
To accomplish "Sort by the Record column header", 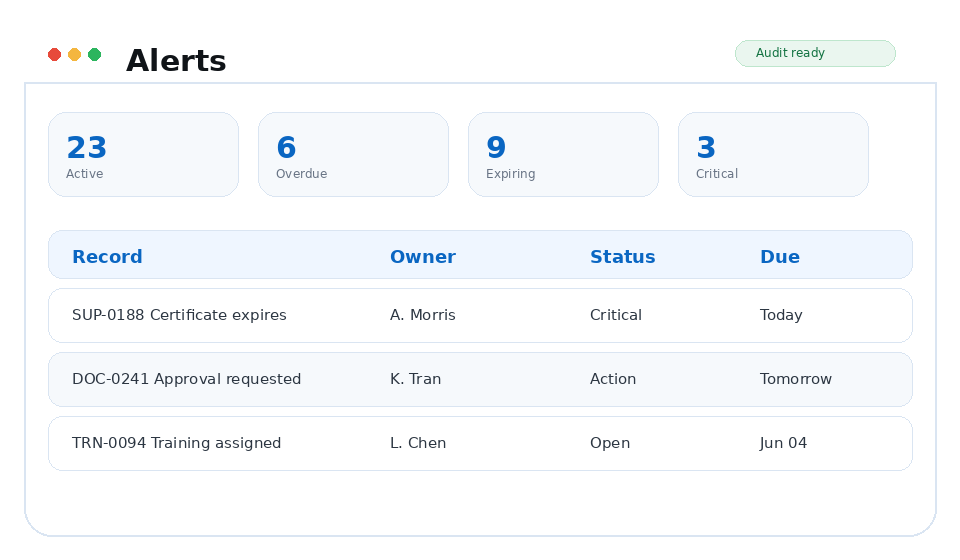I will coord(107,256).
